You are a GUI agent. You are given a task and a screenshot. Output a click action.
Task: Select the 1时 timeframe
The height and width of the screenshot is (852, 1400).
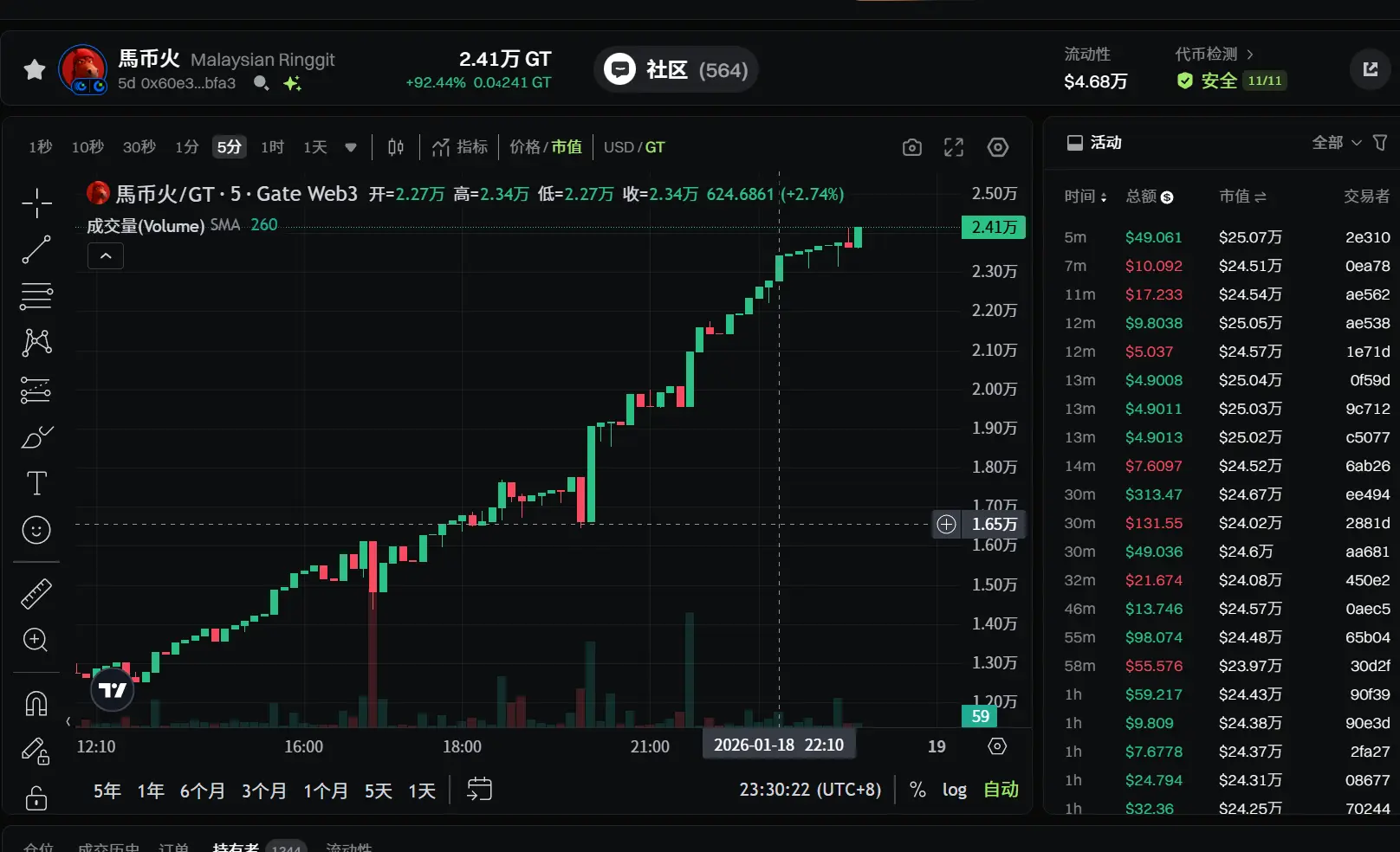(273, 147)
